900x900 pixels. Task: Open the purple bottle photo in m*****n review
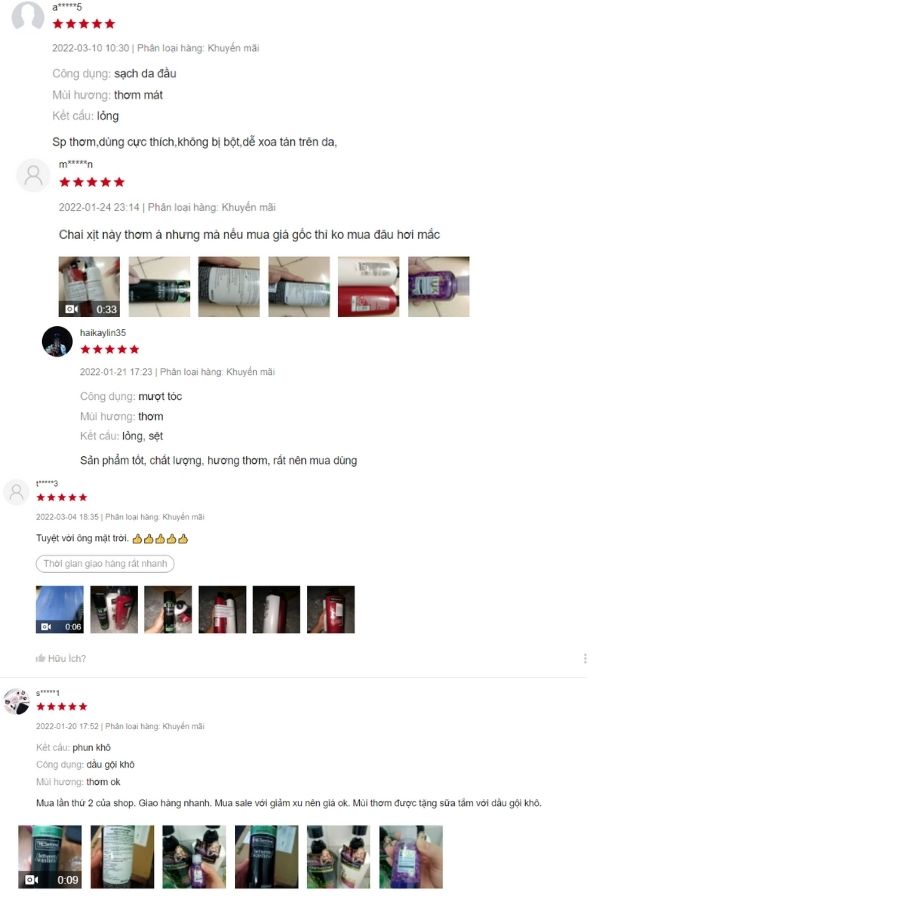(x=439, y=286)
